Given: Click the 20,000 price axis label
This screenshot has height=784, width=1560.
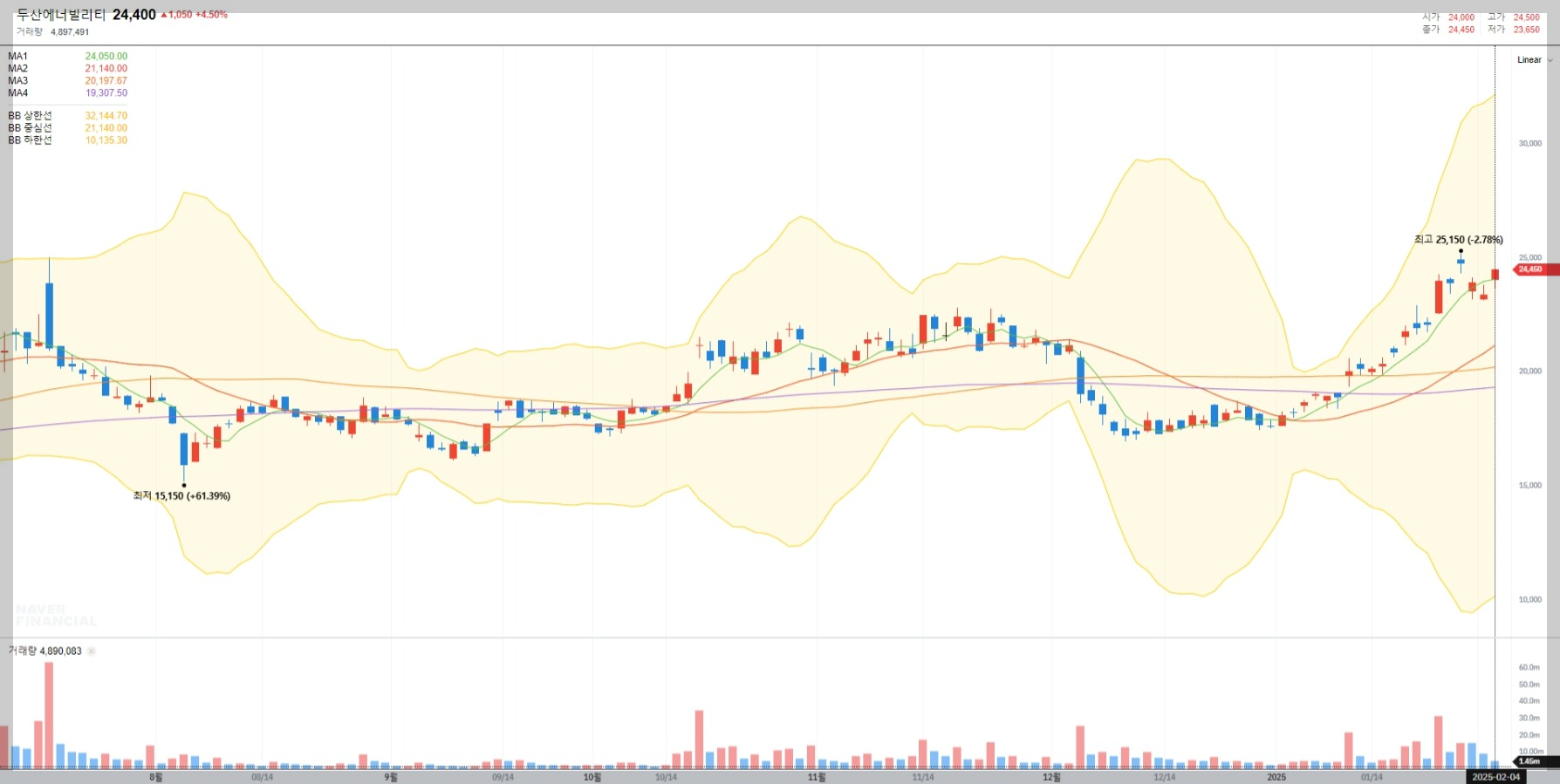Looking at the screenshot, I should 1530,372.
